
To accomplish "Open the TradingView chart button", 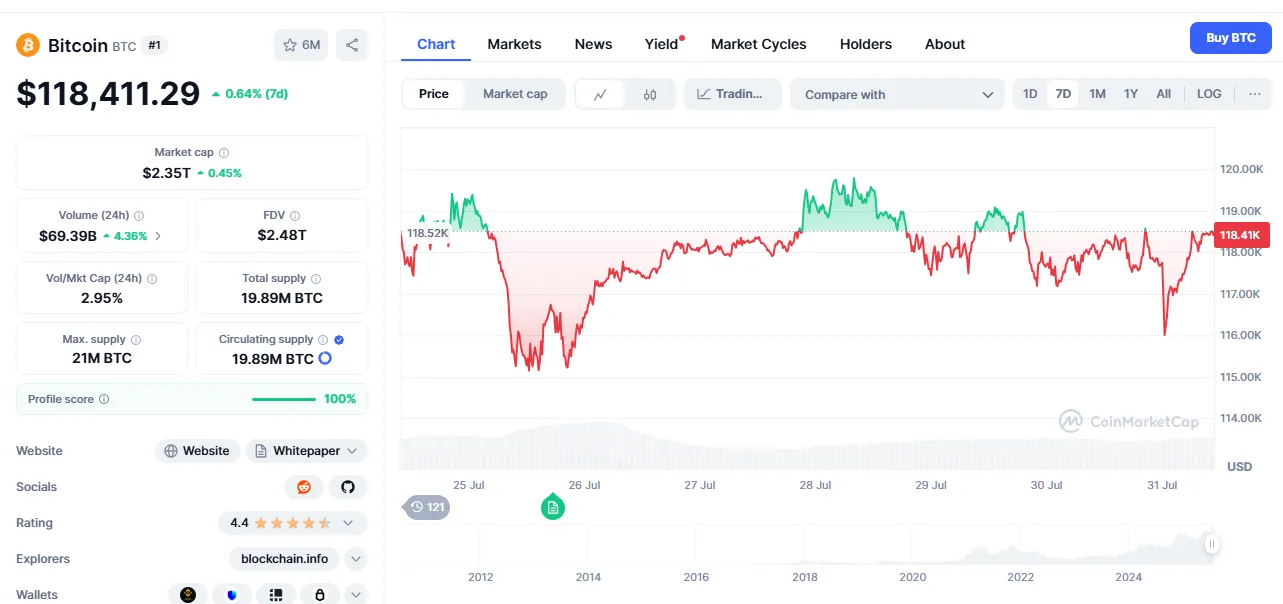I will pos(731,94).
